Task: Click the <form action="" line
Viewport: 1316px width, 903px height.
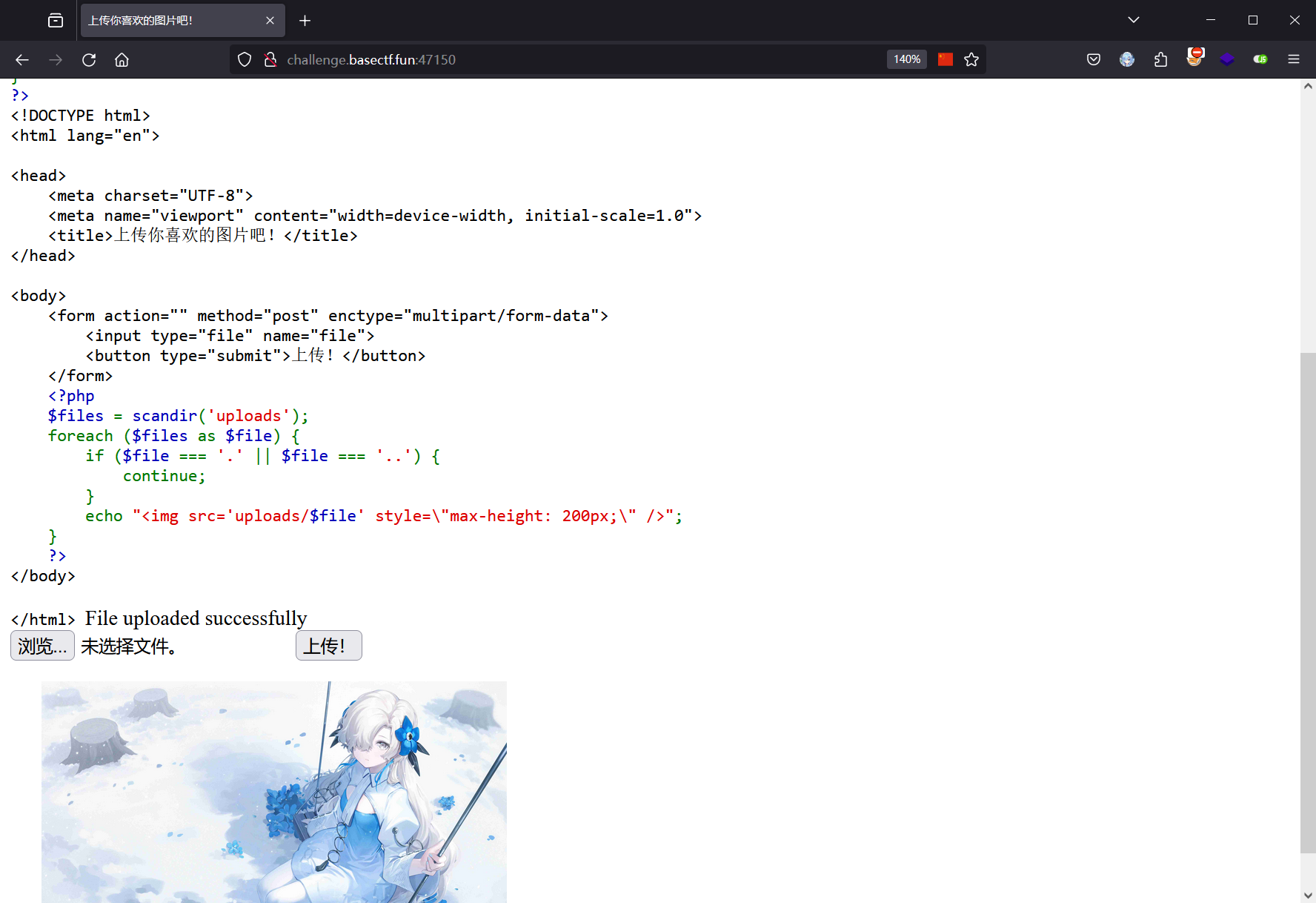Action: (x=328, y=316)
